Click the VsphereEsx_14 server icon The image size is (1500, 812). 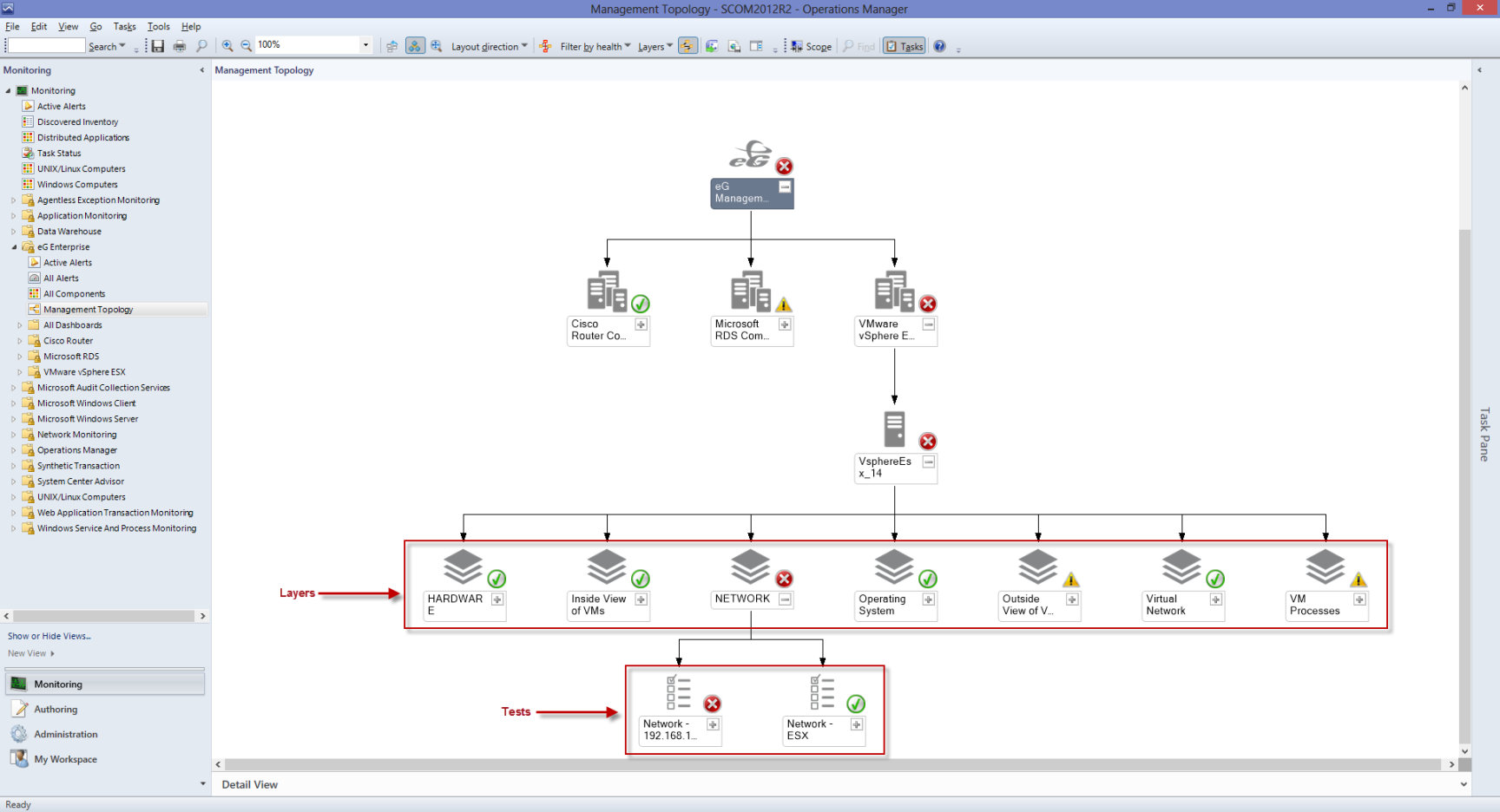pyautogui.click(x=894, y=429)
